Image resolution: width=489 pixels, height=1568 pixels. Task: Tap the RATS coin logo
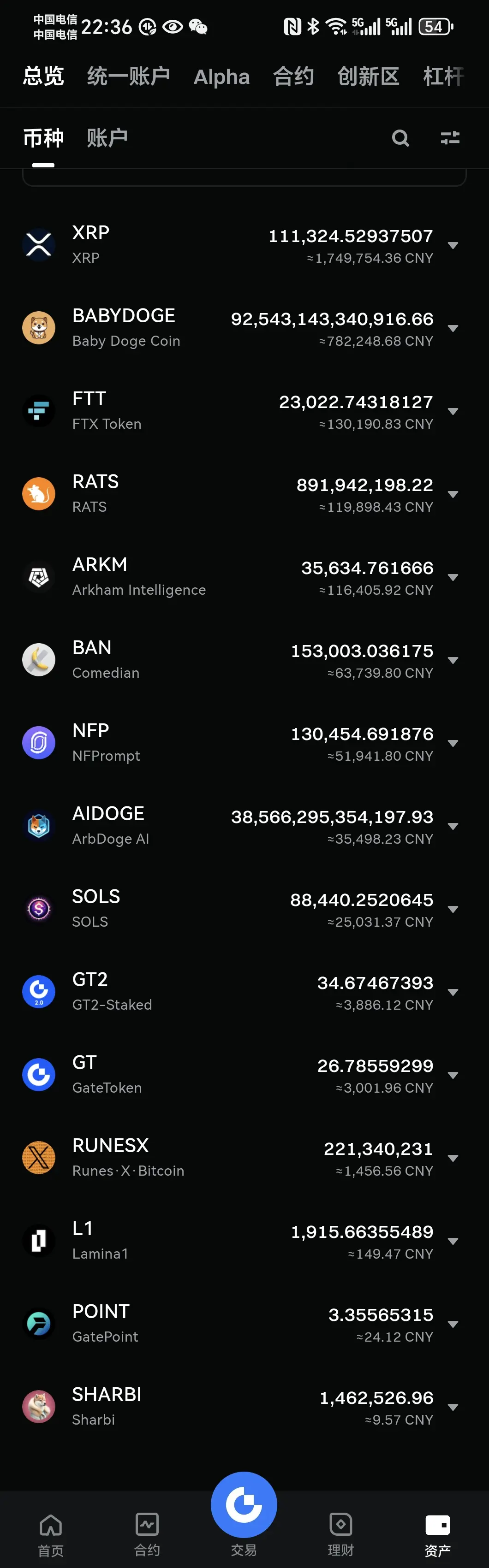coord(39,494)
